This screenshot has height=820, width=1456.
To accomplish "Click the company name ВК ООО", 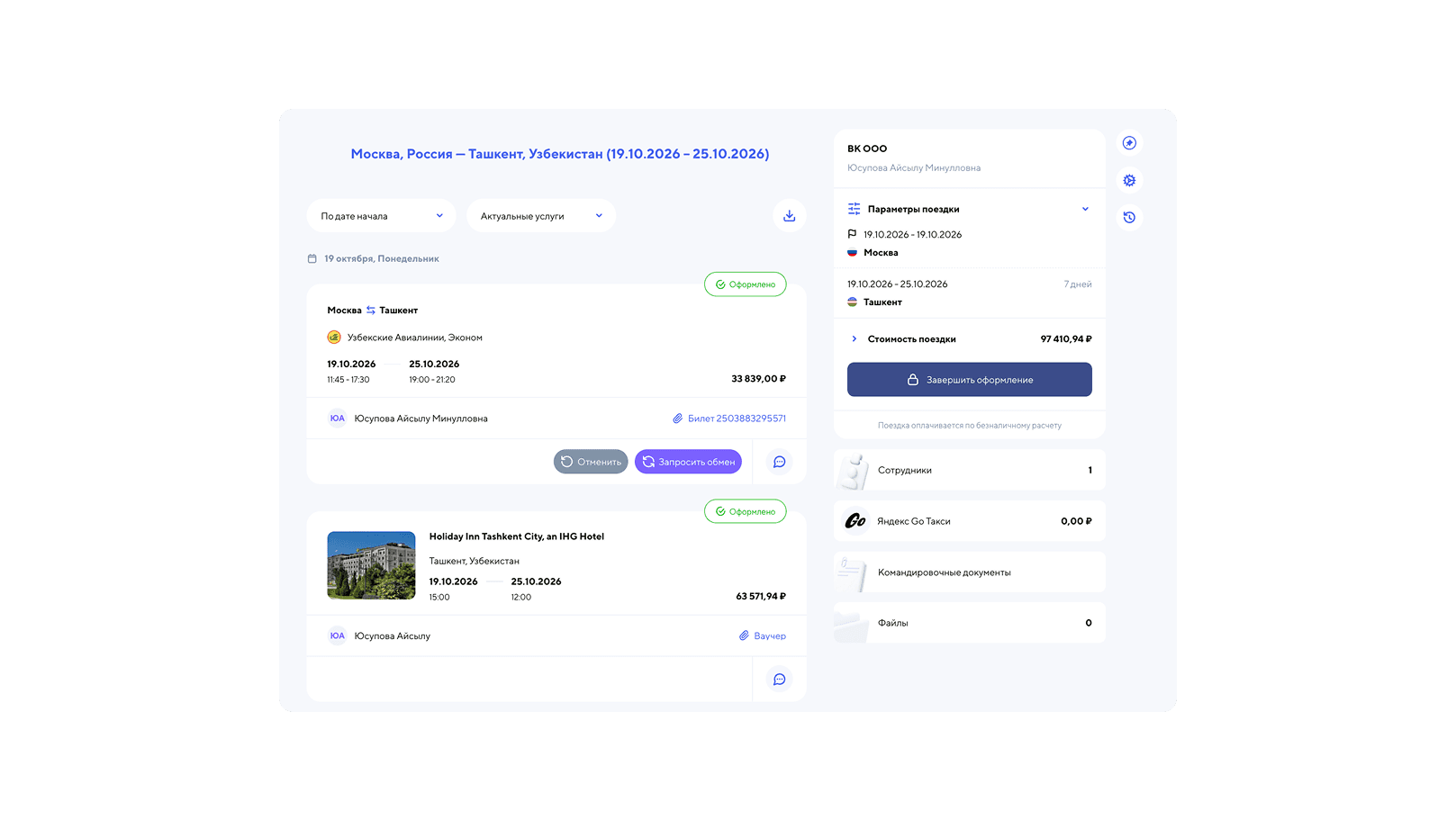I will pos(867,149).
